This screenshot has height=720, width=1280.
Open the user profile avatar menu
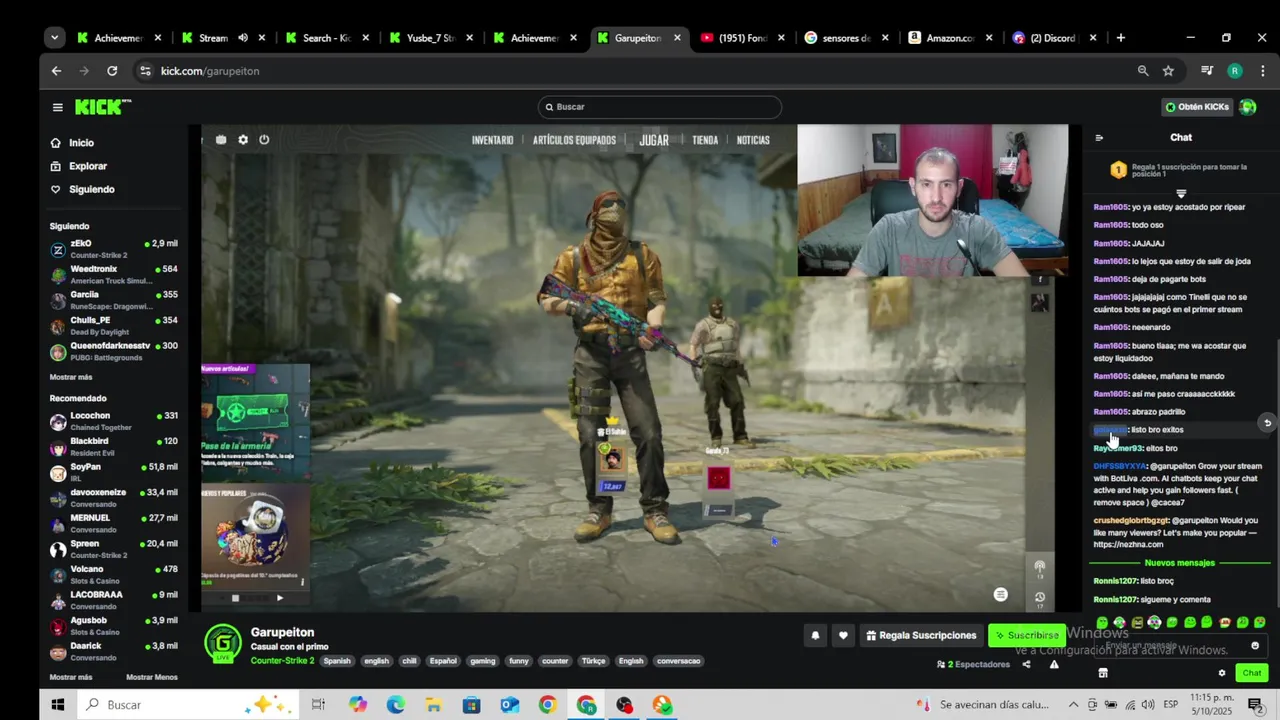click(1247, 107)
